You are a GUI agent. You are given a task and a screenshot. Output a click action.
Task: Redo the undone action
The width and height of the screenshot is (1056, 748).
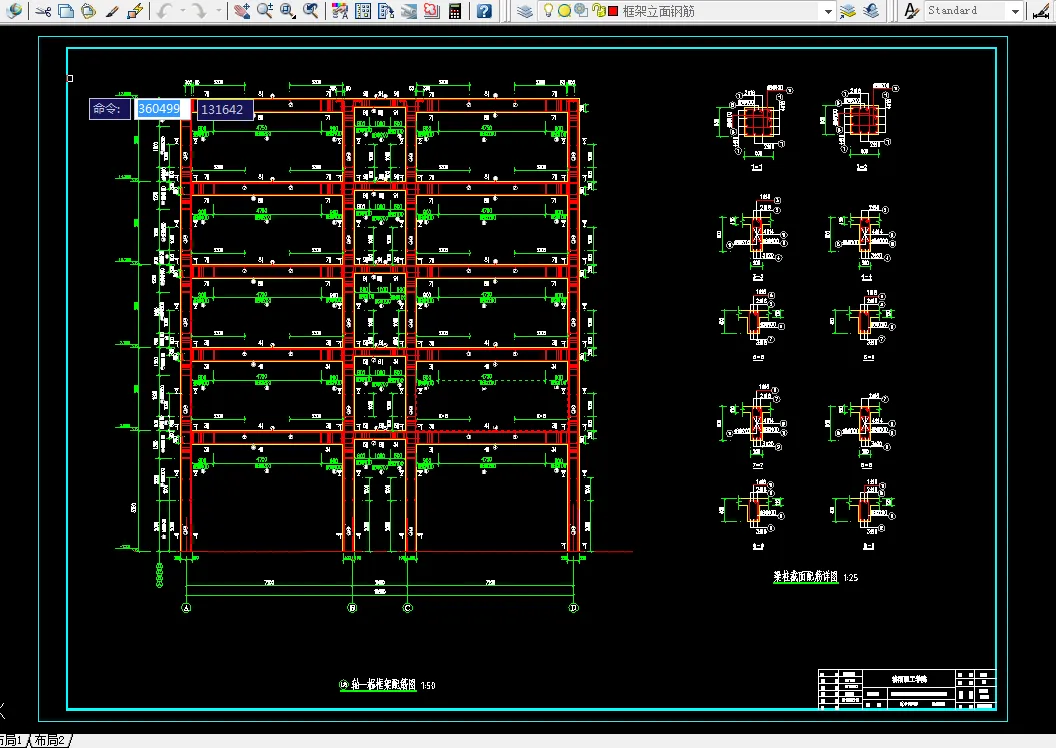[199, 11]
